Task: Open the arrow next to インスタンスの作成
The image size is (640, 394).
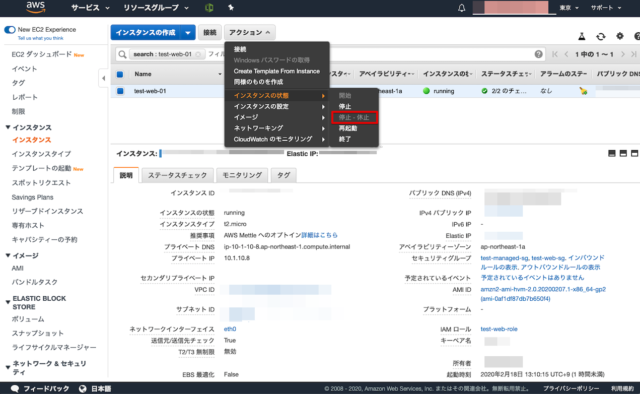Action: [188, 33]
